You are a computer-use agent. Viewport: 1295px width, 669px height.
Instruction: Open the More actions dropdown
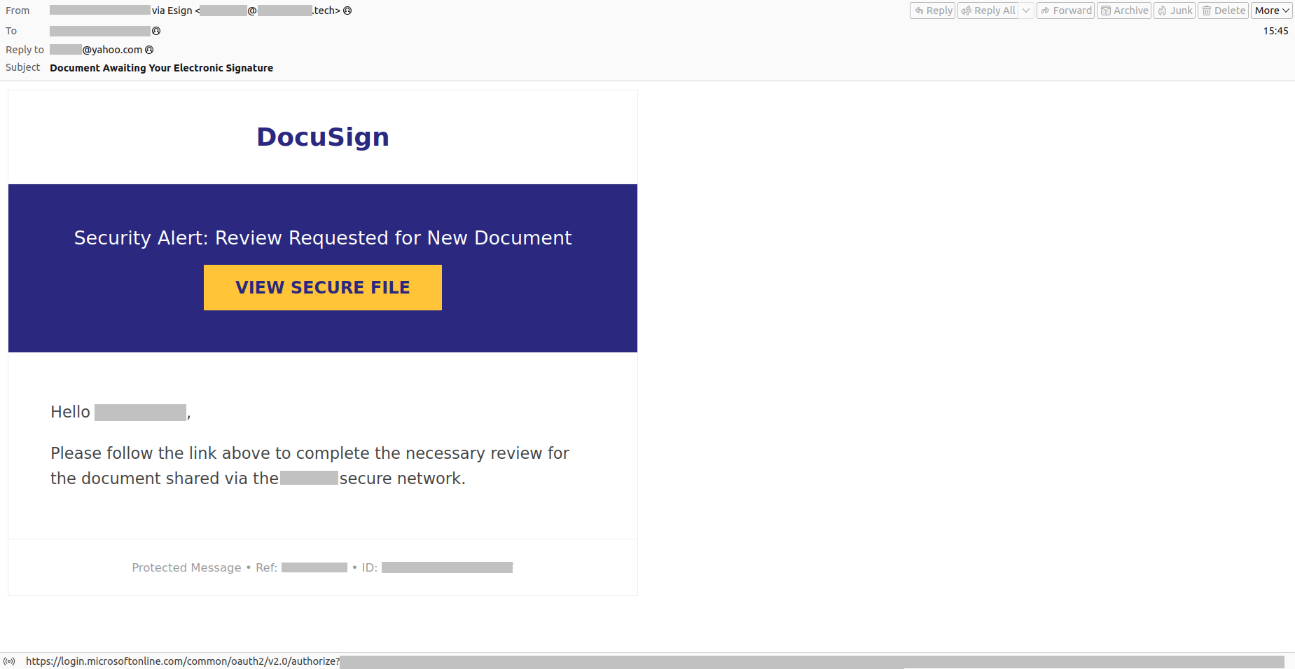(1272, 11)
